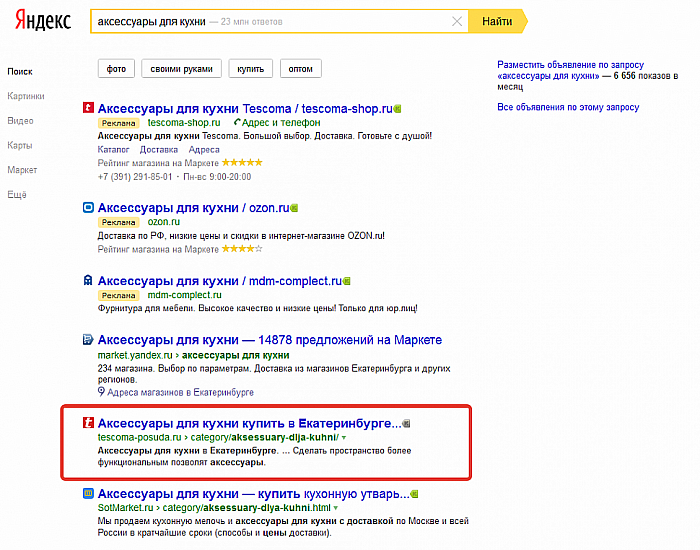Click the ozon.ru blue favicon
The image size is (700, 550).
[88, 207]
